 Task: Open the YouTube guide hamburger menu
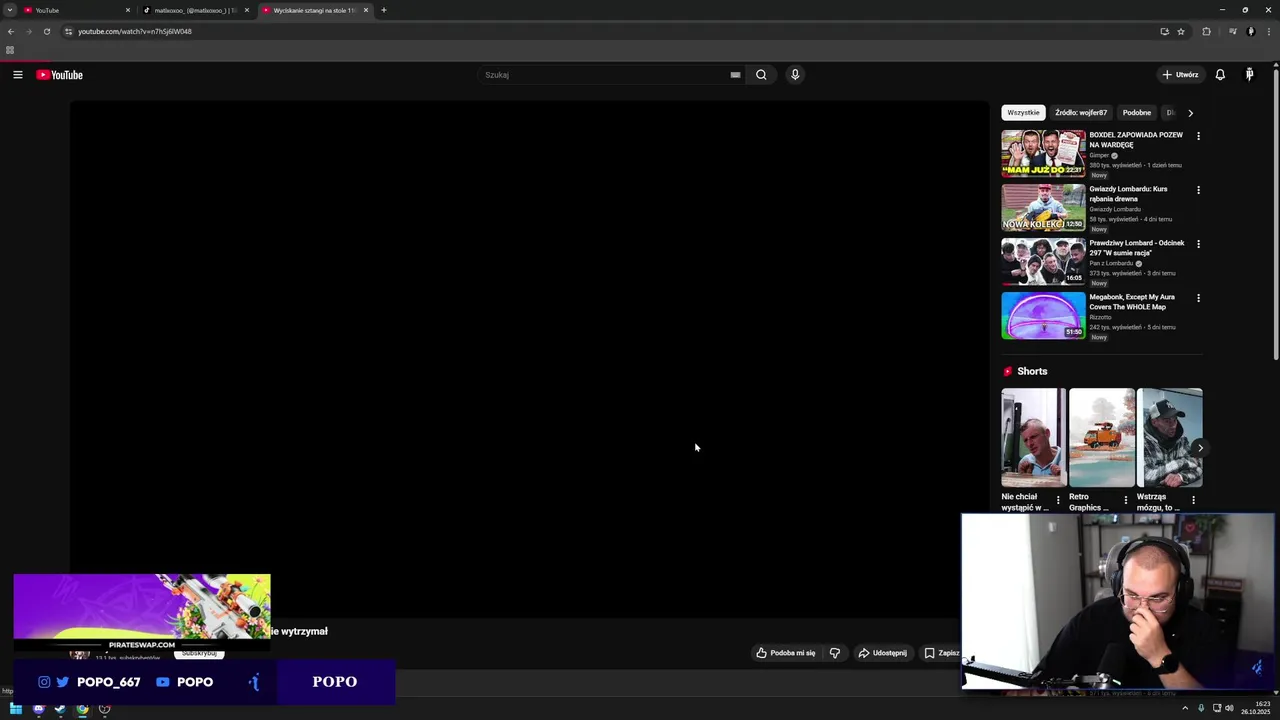click(17, 75)
